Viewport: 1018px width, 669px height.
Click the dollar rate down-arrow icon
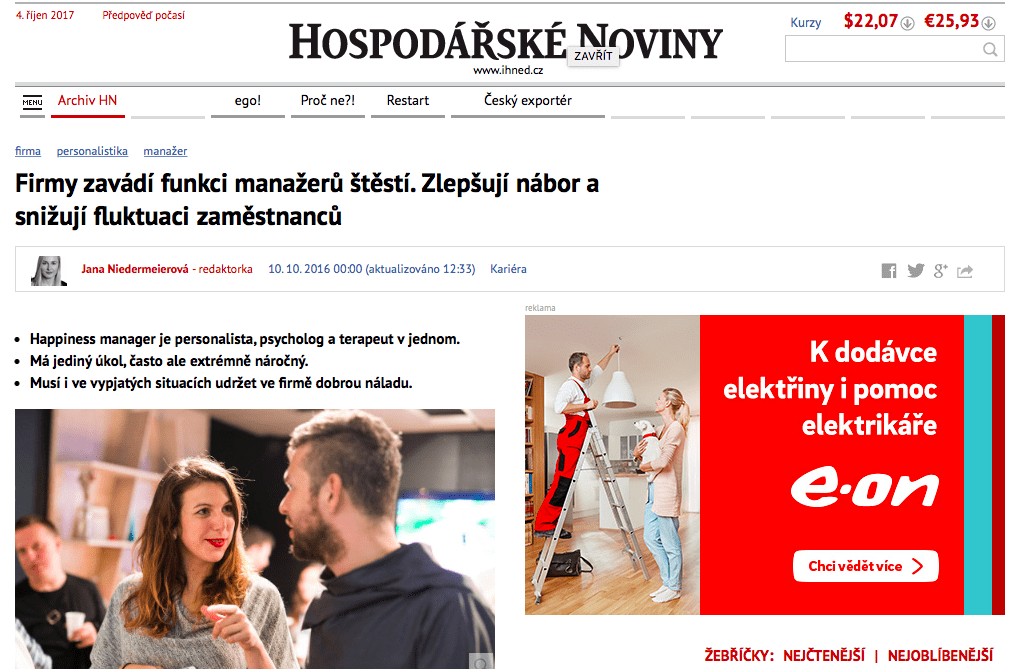(908, 23)
